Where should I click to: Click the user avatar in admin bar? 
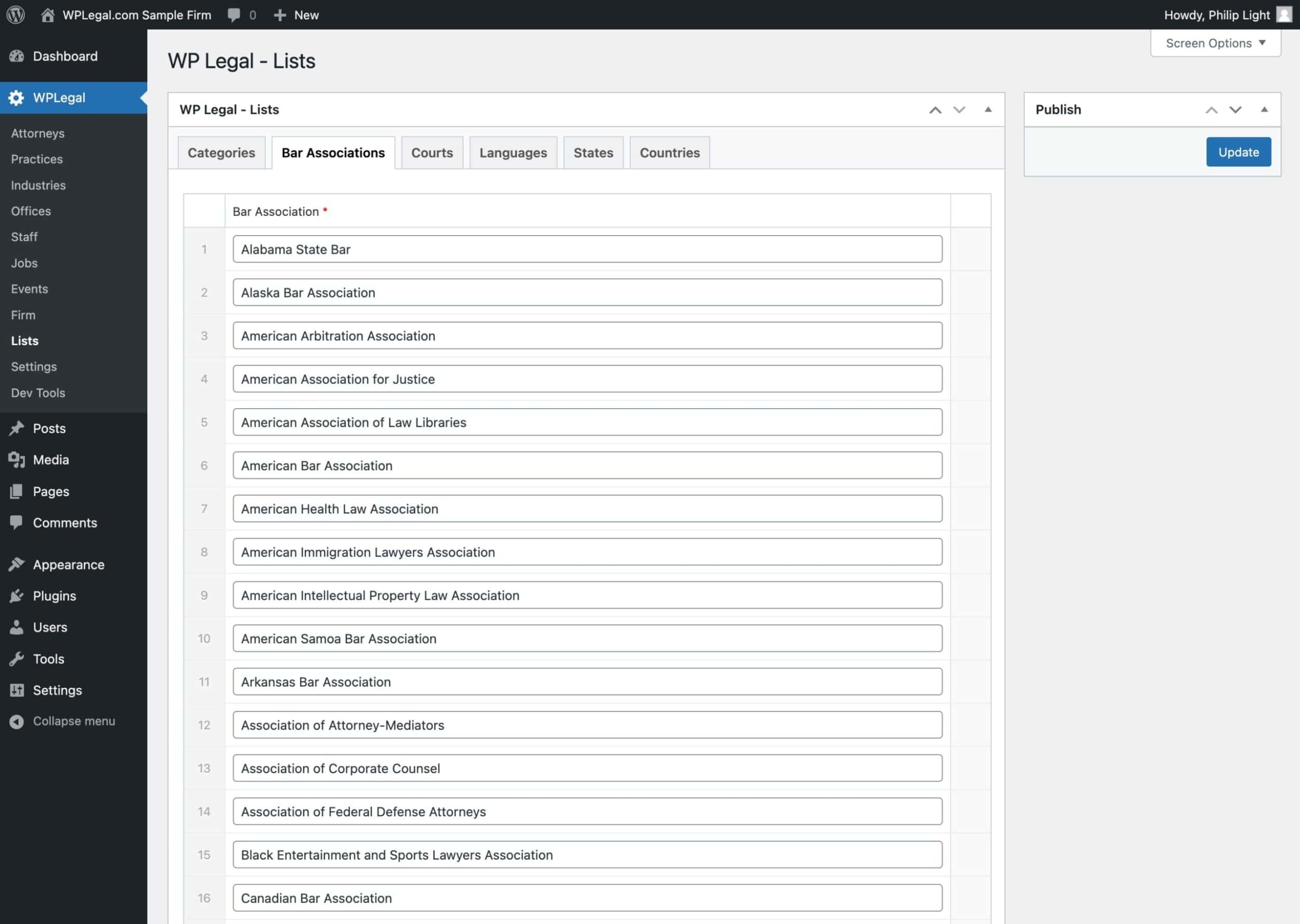[1284, 15]
